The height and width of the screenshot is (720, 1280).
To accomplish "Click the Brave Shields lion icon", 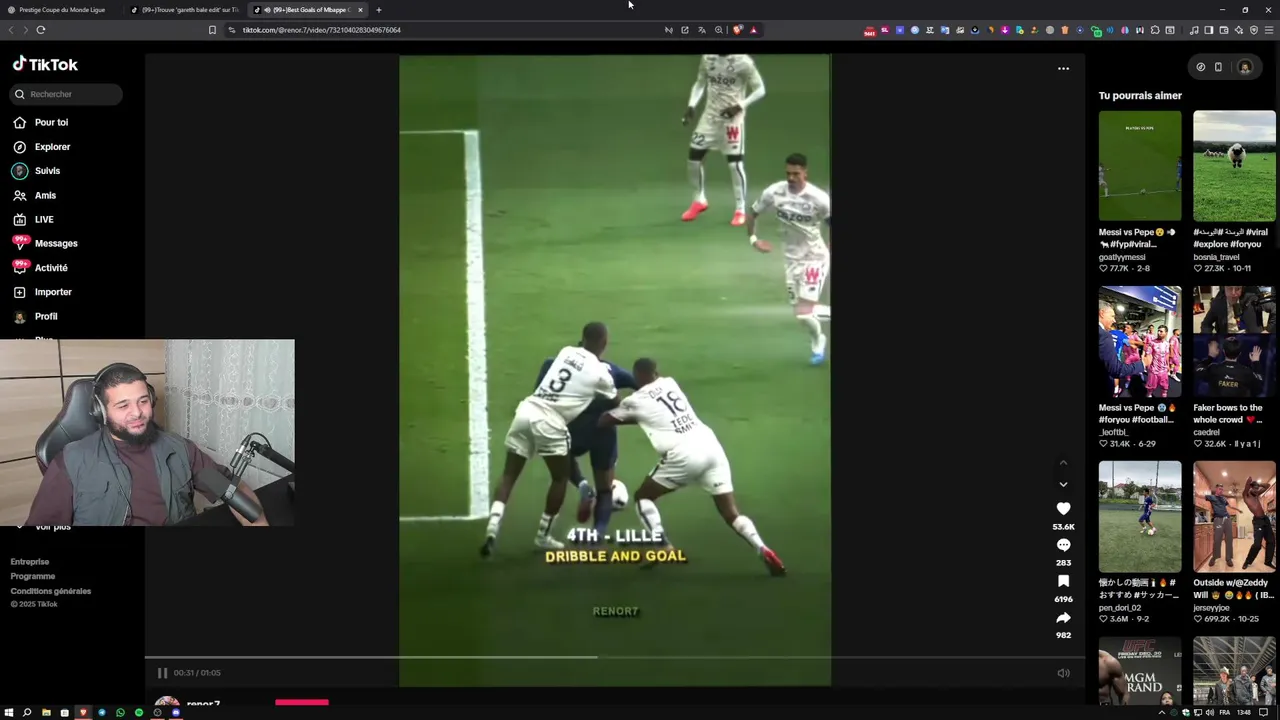I will 738,30.
